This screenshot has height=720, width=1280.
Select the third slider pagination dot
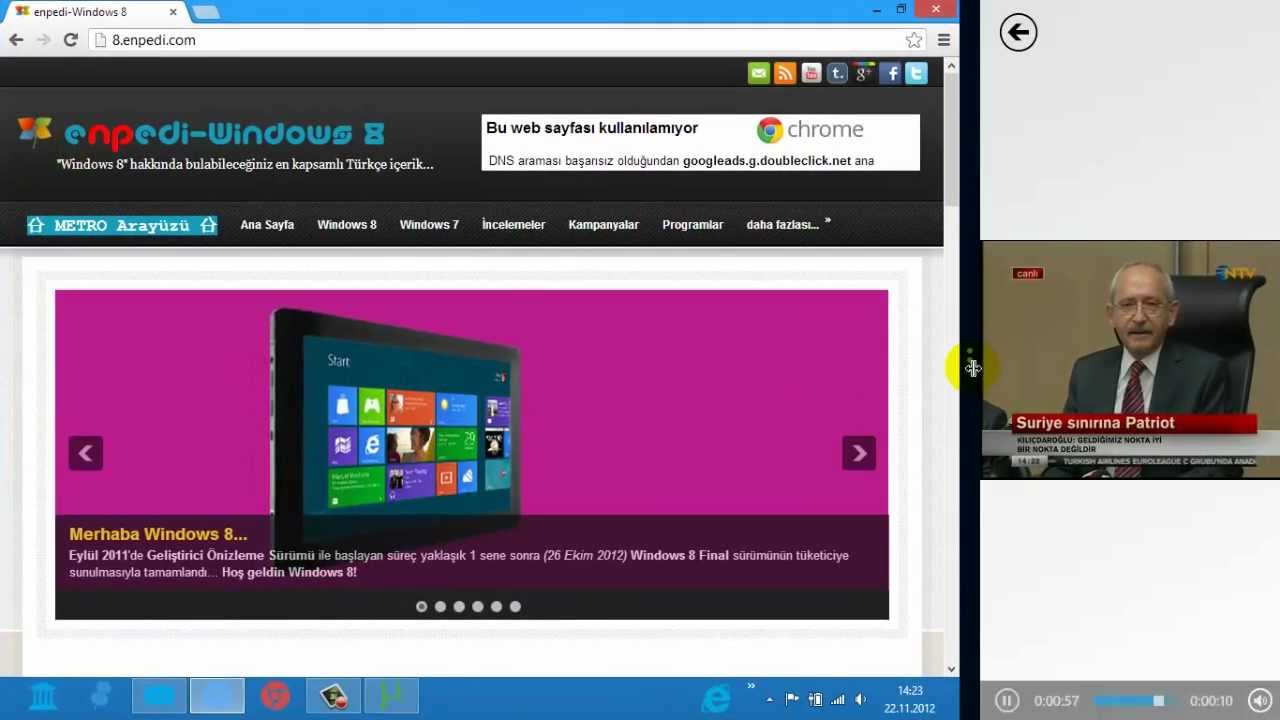(459, 606)
